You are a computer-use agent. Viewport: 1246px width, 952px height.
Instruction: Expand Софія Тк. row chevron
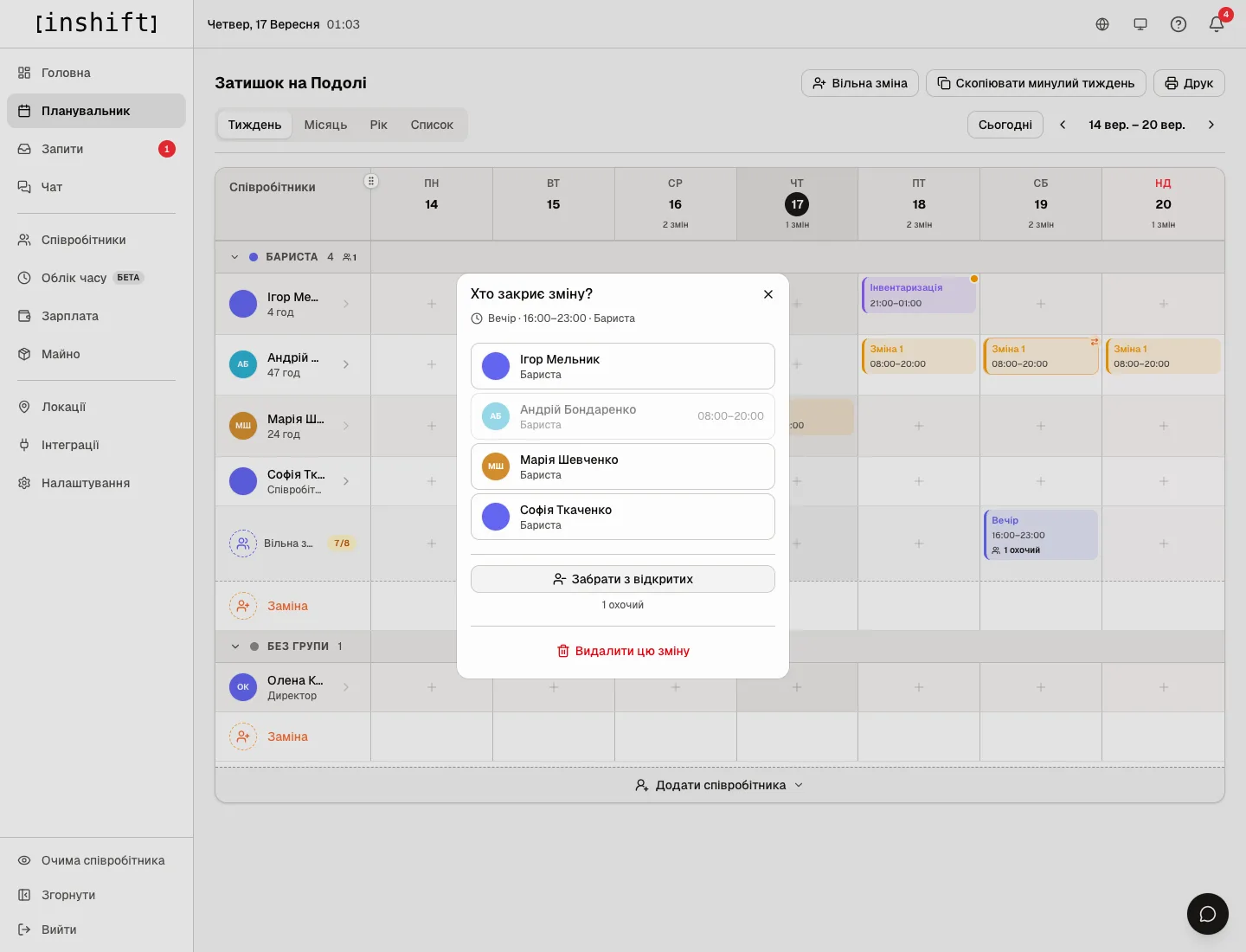346,481
